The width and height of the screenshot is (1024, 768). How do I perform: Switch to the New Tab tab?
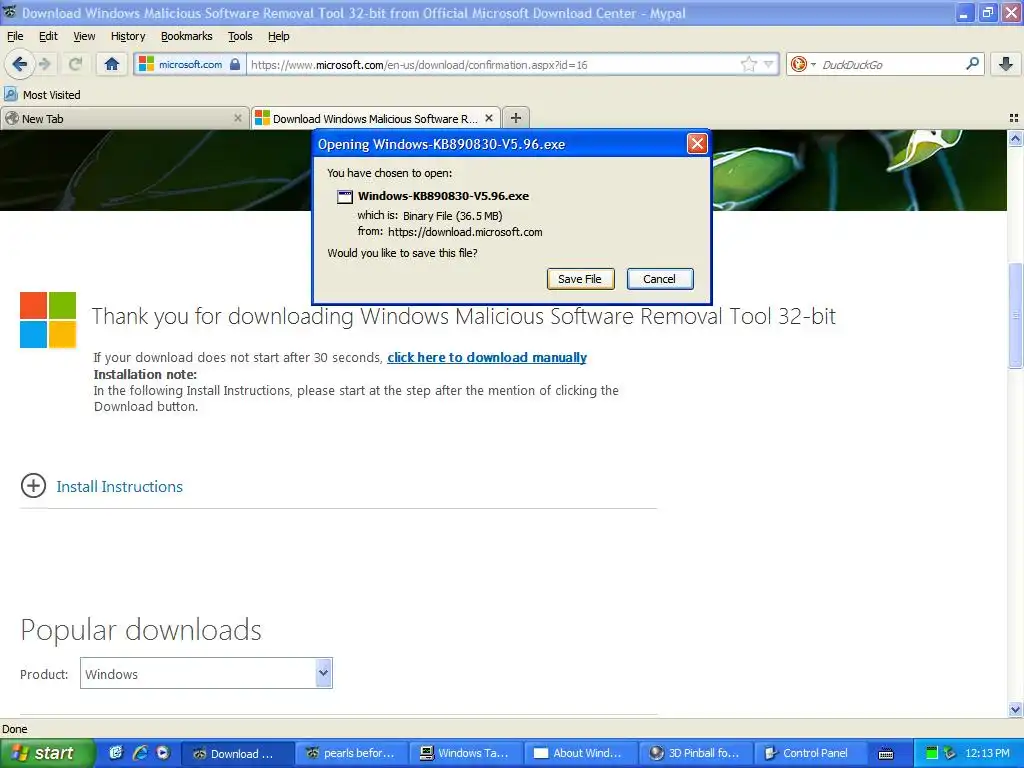(124, 118)
